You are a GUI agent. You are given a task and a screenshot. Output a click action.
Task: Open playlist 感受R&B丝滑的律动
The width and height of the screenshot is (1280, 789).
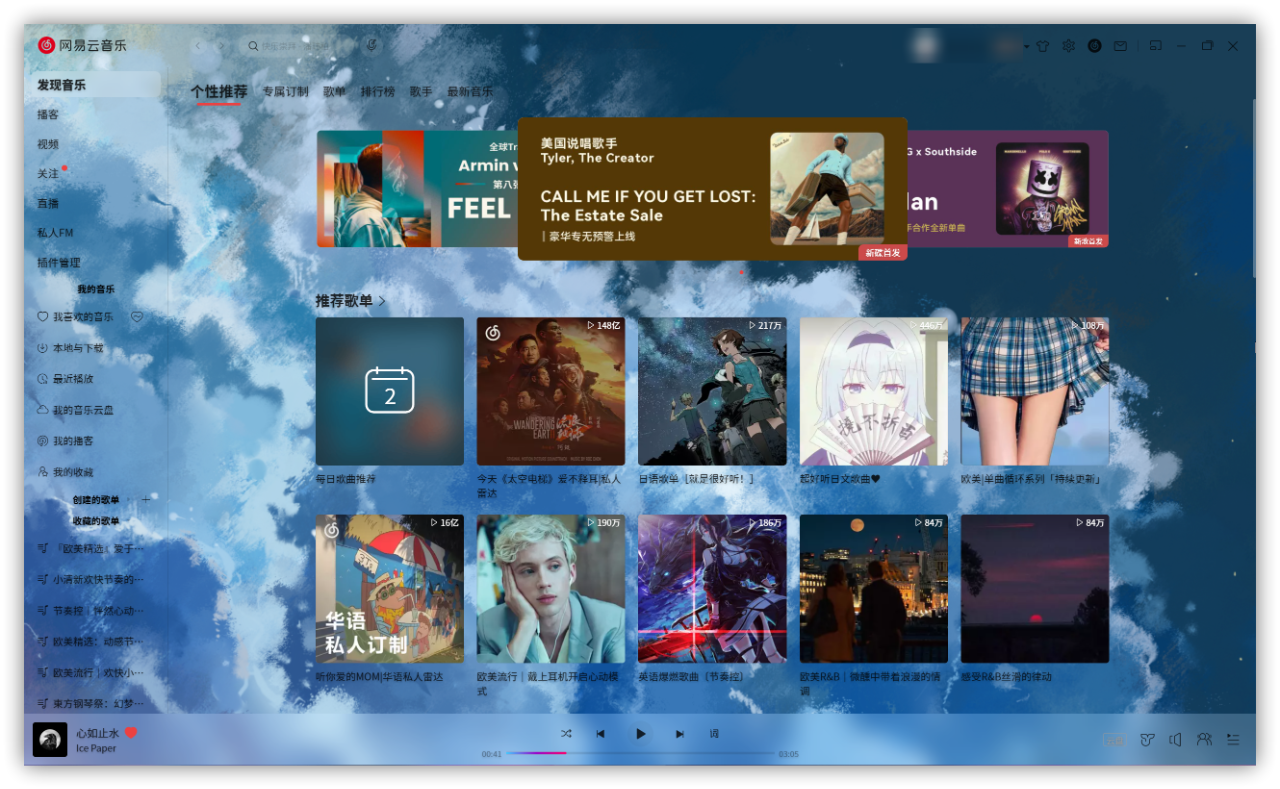tap(1035, 589)
